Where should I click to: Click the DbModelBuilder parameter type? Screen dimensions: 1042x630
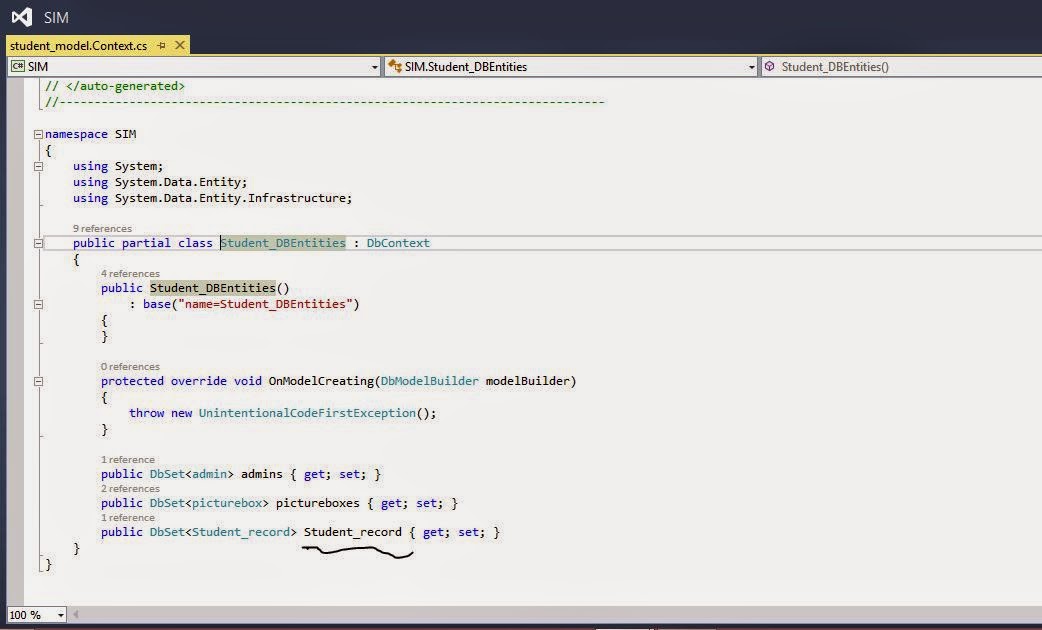click(429, 381)
